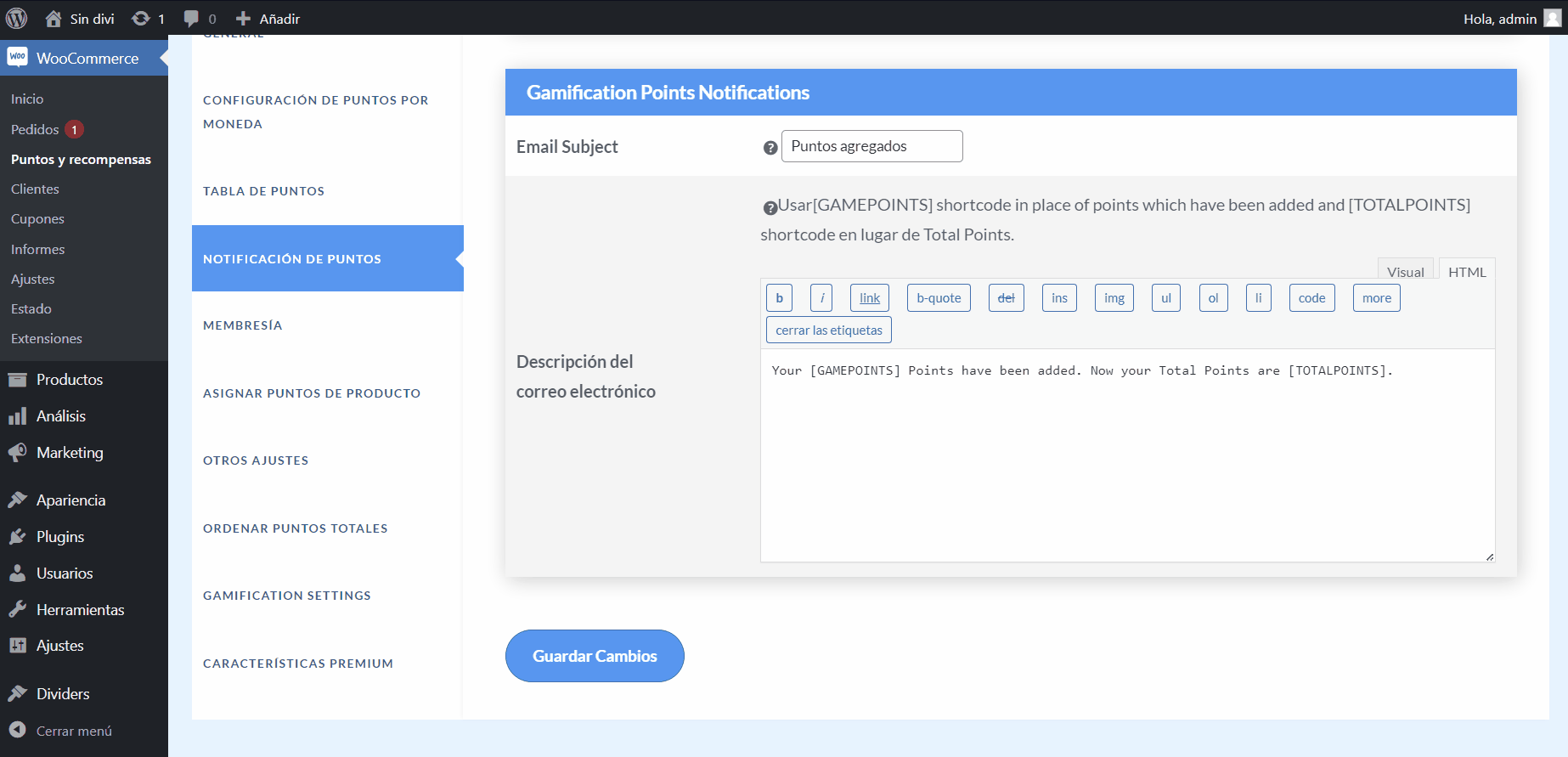
Task: Insert bold tag with b button
Action: (779, 298)
